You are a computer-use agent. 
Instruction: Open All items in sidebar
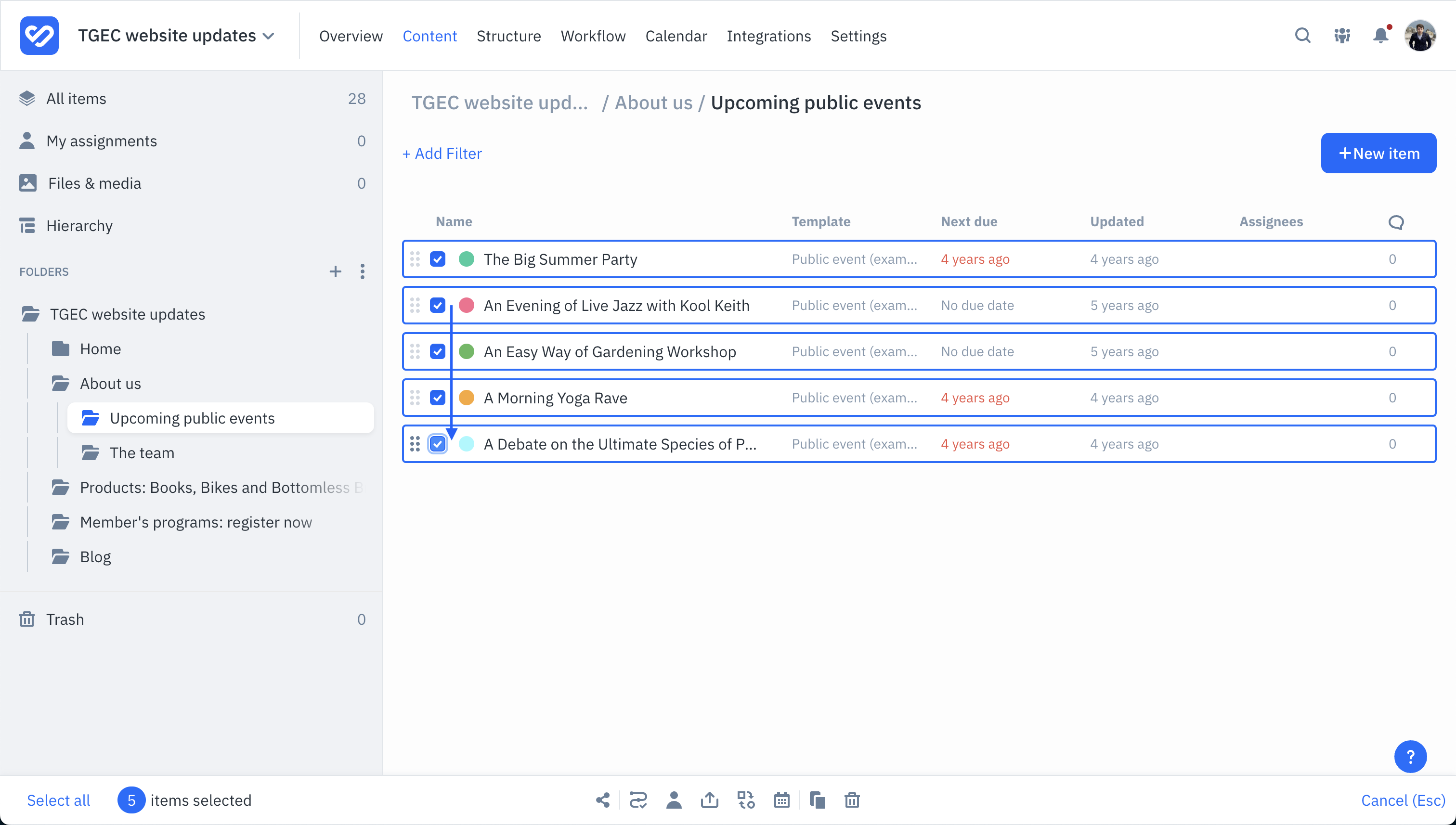tap(191, 98)
